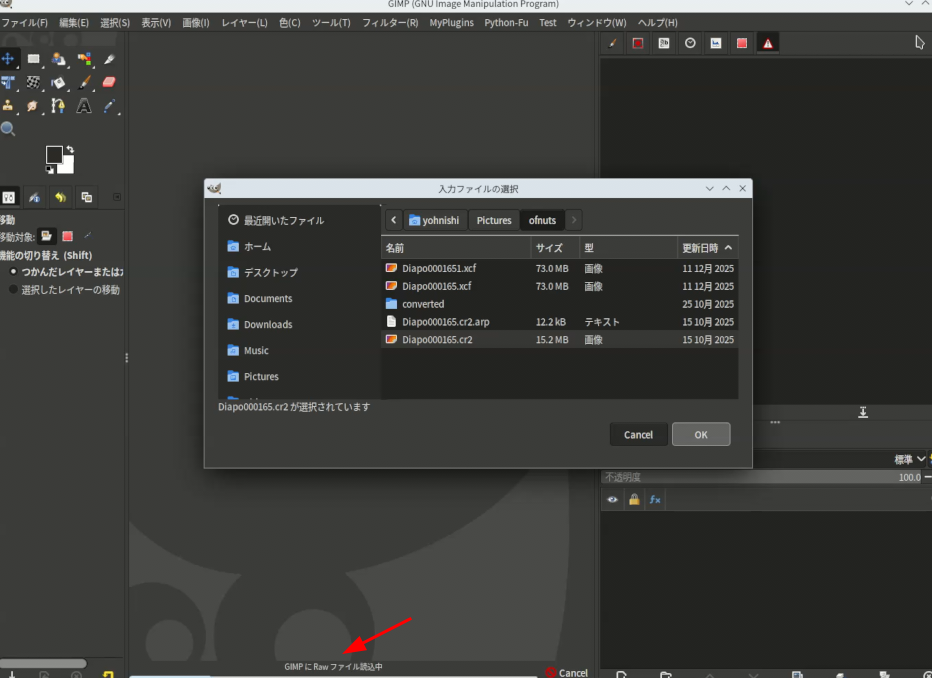Select file Diapo0001651.xcf

(559, 268)
